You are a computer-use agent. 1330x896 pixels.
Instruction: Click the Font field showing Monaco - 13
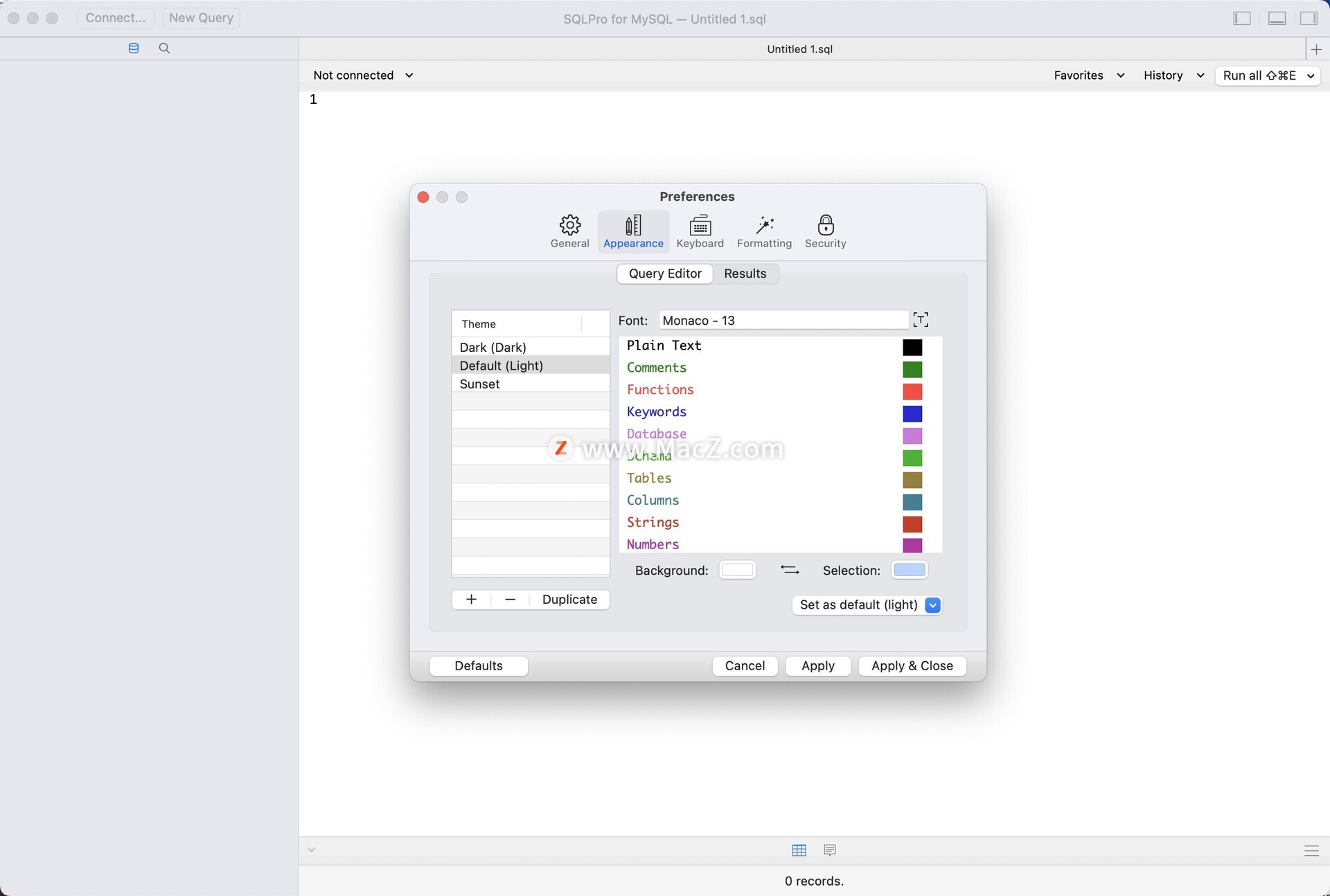coord(783,320)
